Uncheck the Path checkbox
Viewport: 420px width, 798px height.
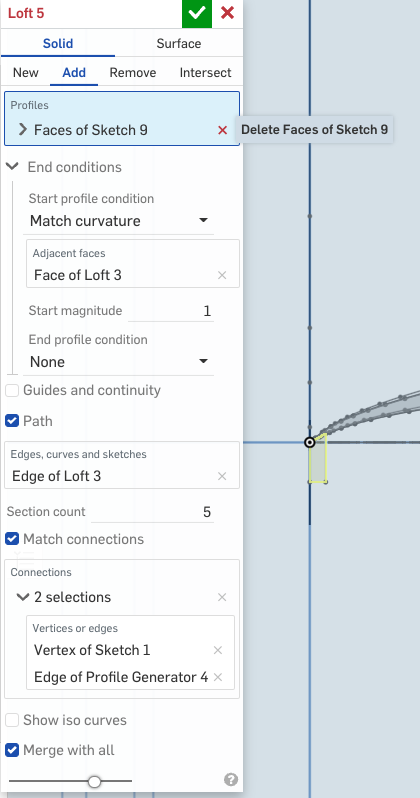coord(12,421)
